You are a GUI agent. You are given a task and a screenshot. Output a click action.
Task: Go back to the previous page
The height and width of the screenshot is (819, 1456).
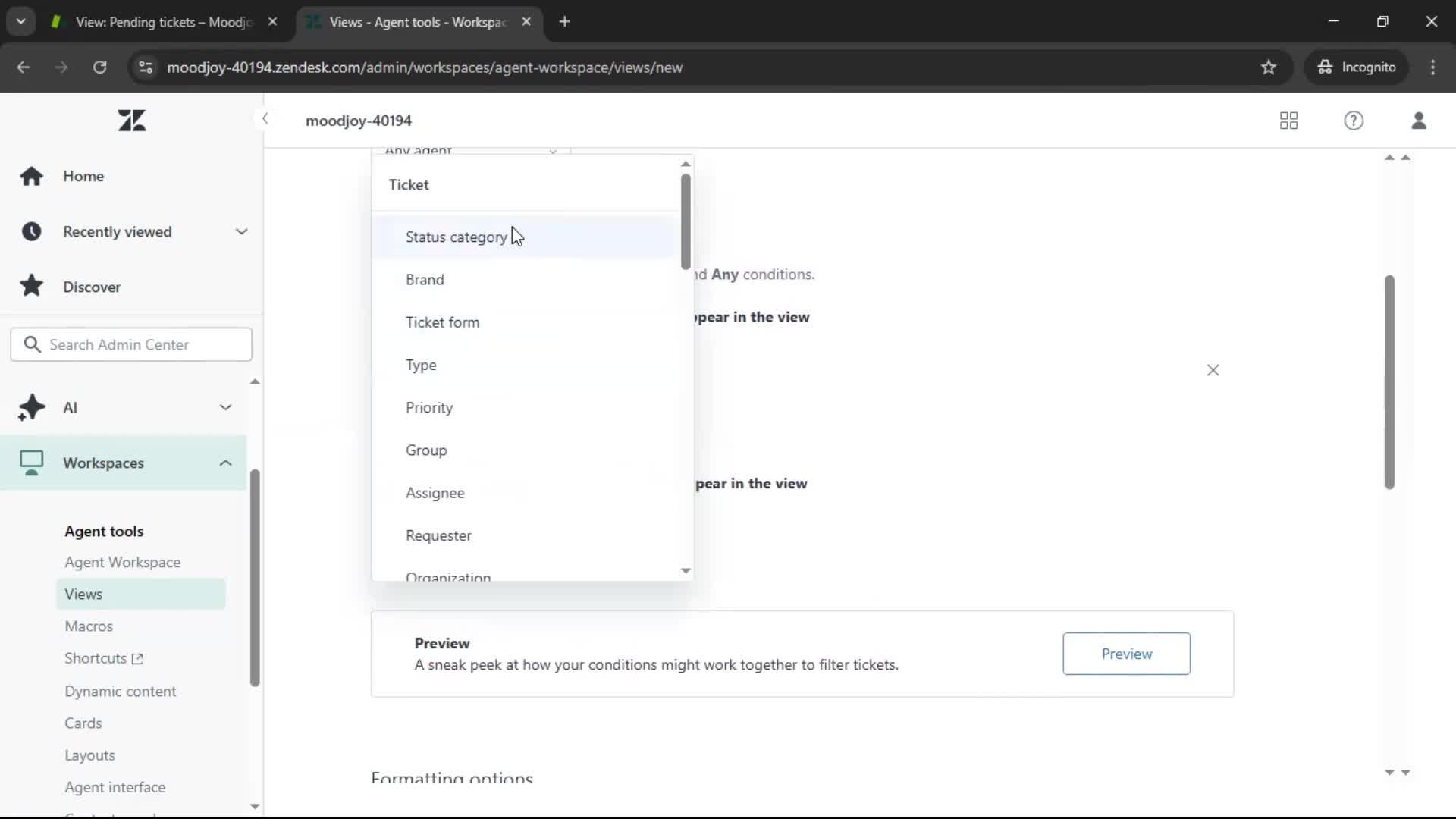(x=24, y=67)
